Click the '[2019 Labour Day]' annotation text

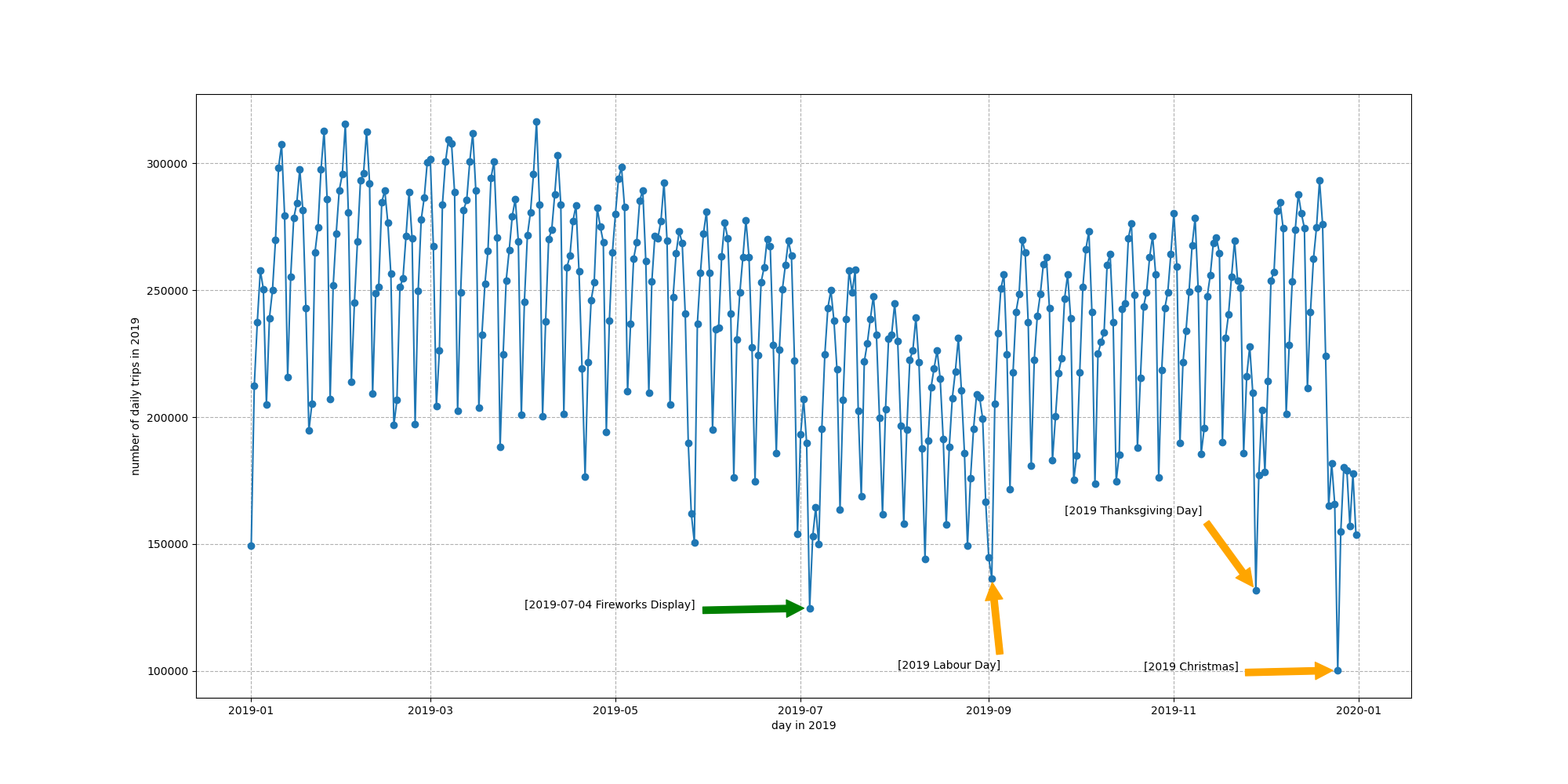coord(949,665)
